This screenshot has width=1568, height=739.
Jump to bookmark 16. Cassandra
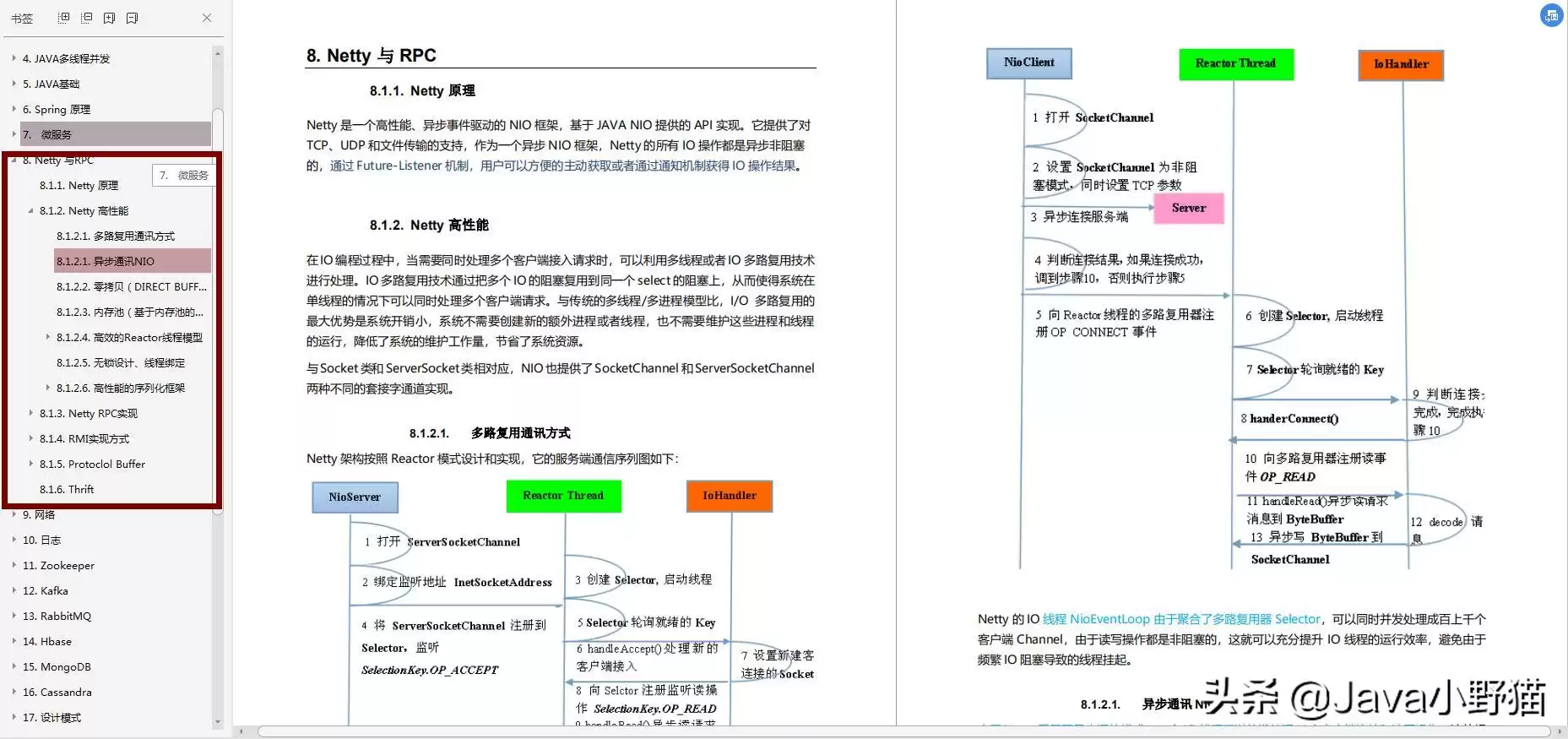point(57,692)
